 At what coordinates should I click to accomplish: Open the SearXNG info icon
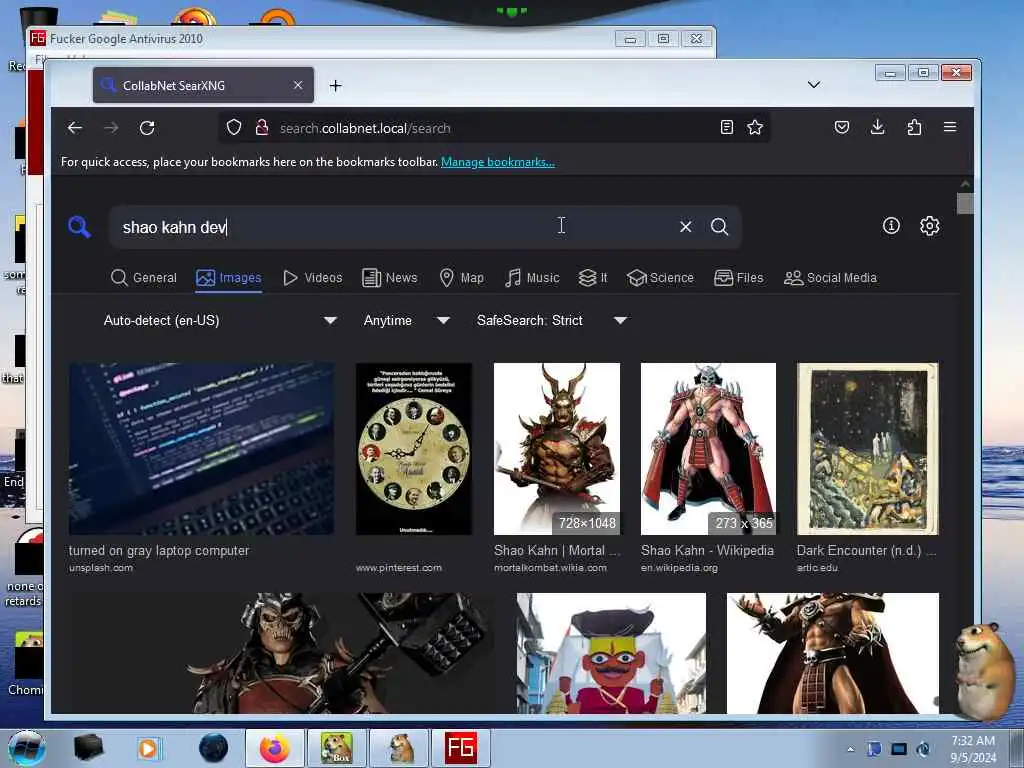pos(891,226)
